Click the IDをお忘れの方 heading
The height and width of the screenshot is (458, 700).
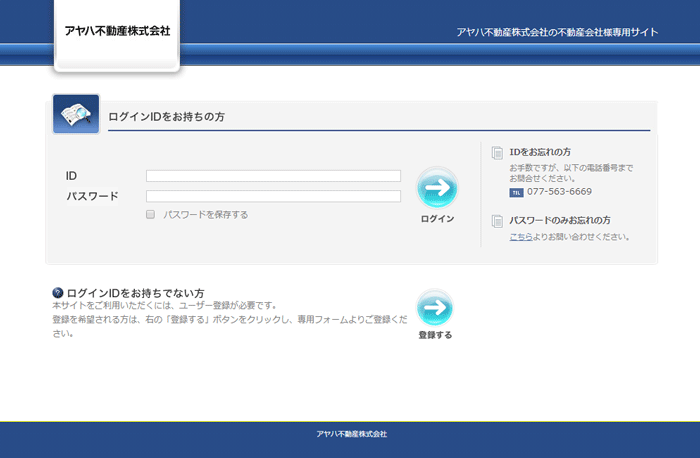pos(540,152)
